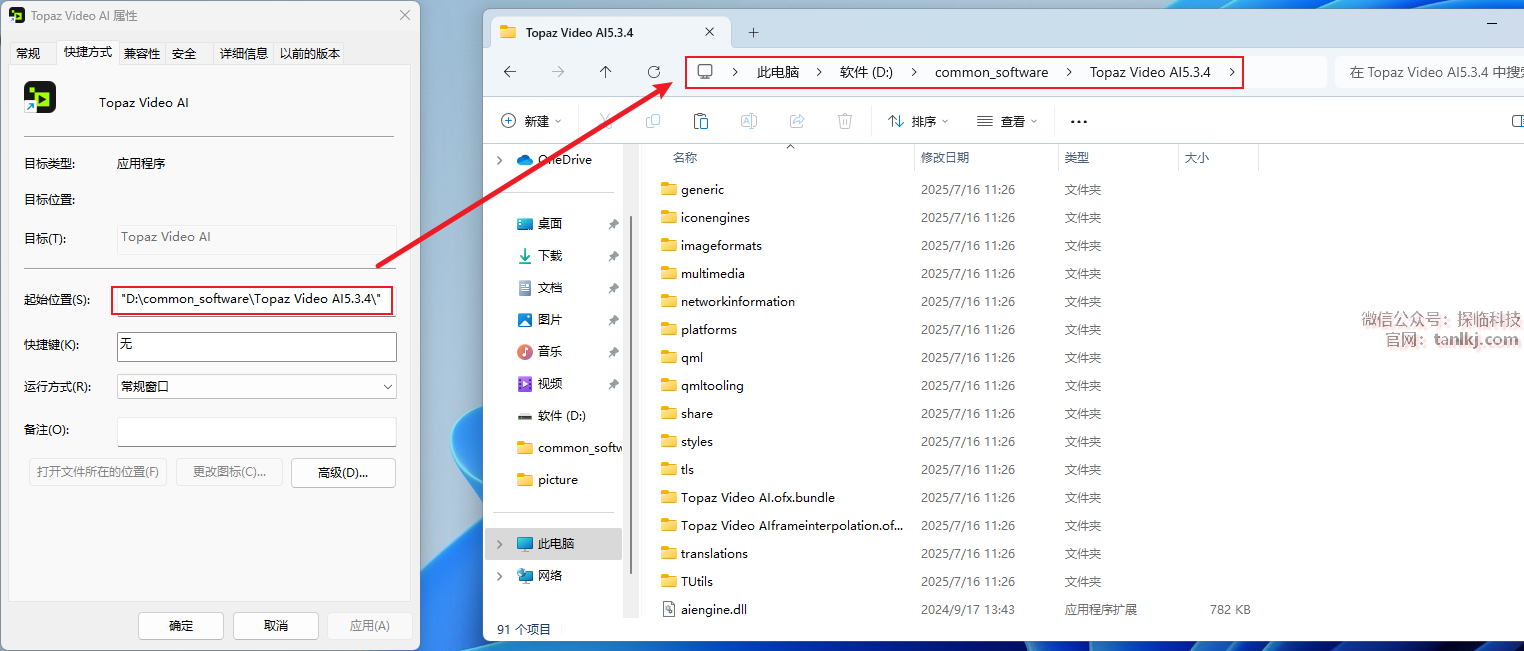This screenshot has width=1524, height=651.
Task: Click the Rename icon in Explorer toolbar
Action: [x=749, y=121]
